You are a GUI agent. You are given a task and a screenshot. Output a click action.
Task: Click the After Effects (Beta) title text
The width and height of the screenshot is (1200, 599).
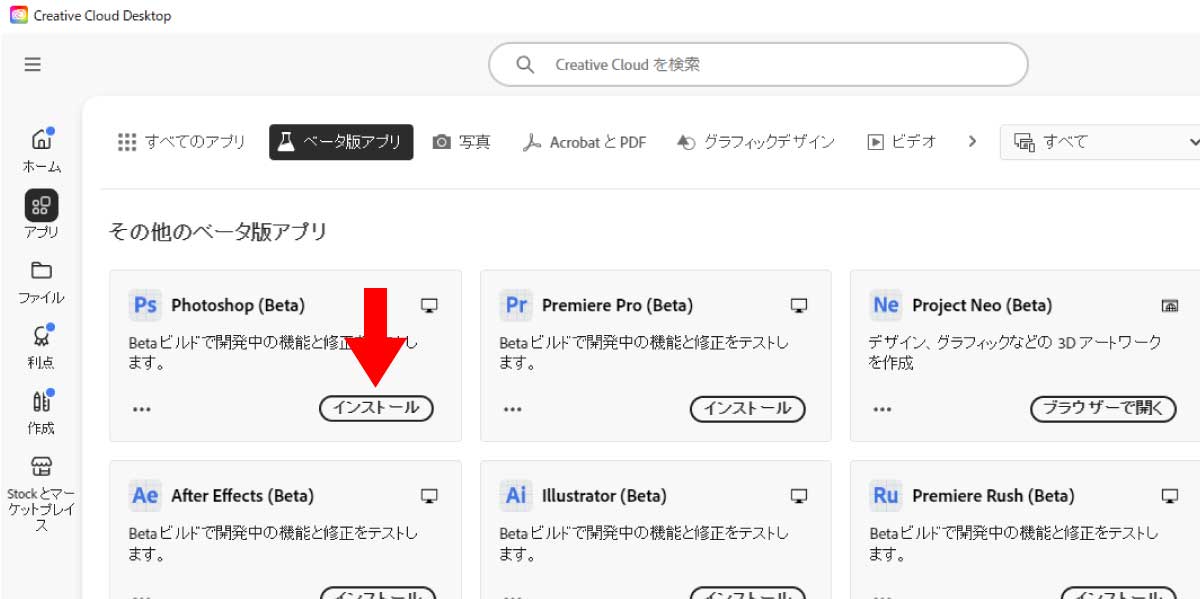242,495
